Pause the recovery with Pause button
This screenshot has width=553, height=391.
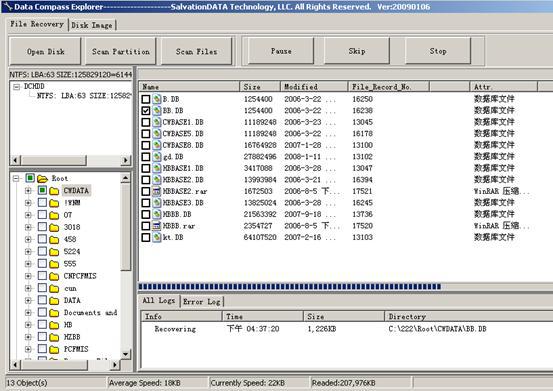tap(281, 51)
